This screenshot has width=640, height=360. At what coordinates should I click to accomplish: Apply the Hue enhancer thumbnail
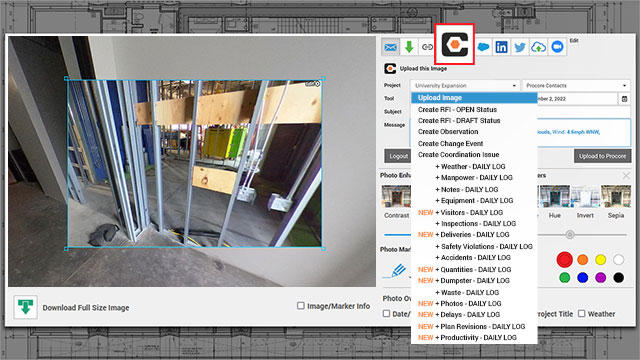click(554, 196)
